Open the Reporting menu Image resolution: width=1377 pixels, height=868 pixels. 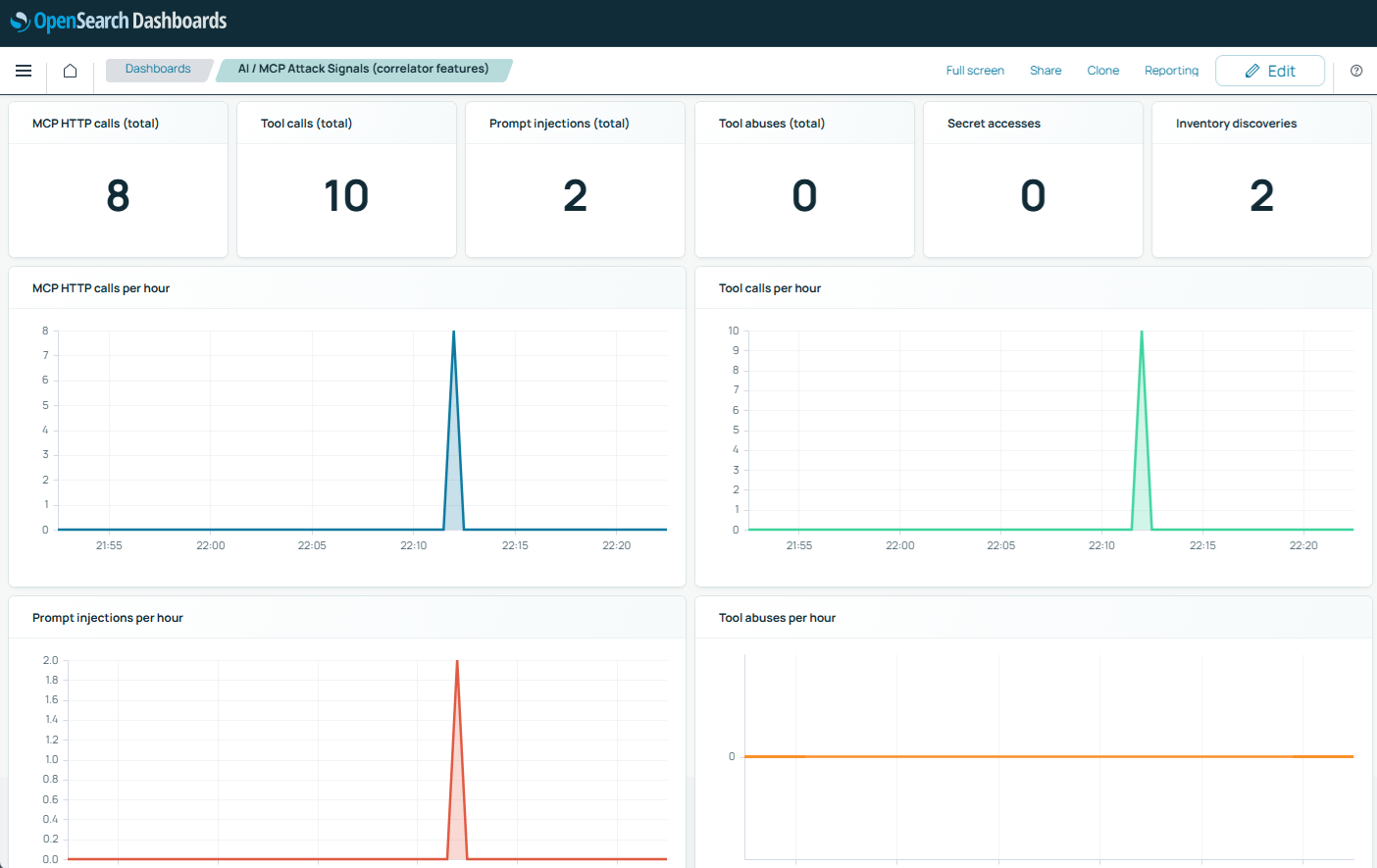(x=1171, y=71)
